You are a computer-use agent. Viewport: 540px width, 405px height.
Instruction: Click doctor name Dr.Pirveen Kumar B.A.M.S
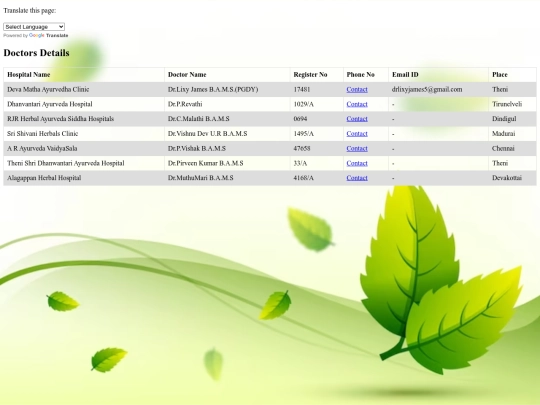coord(205,163)
